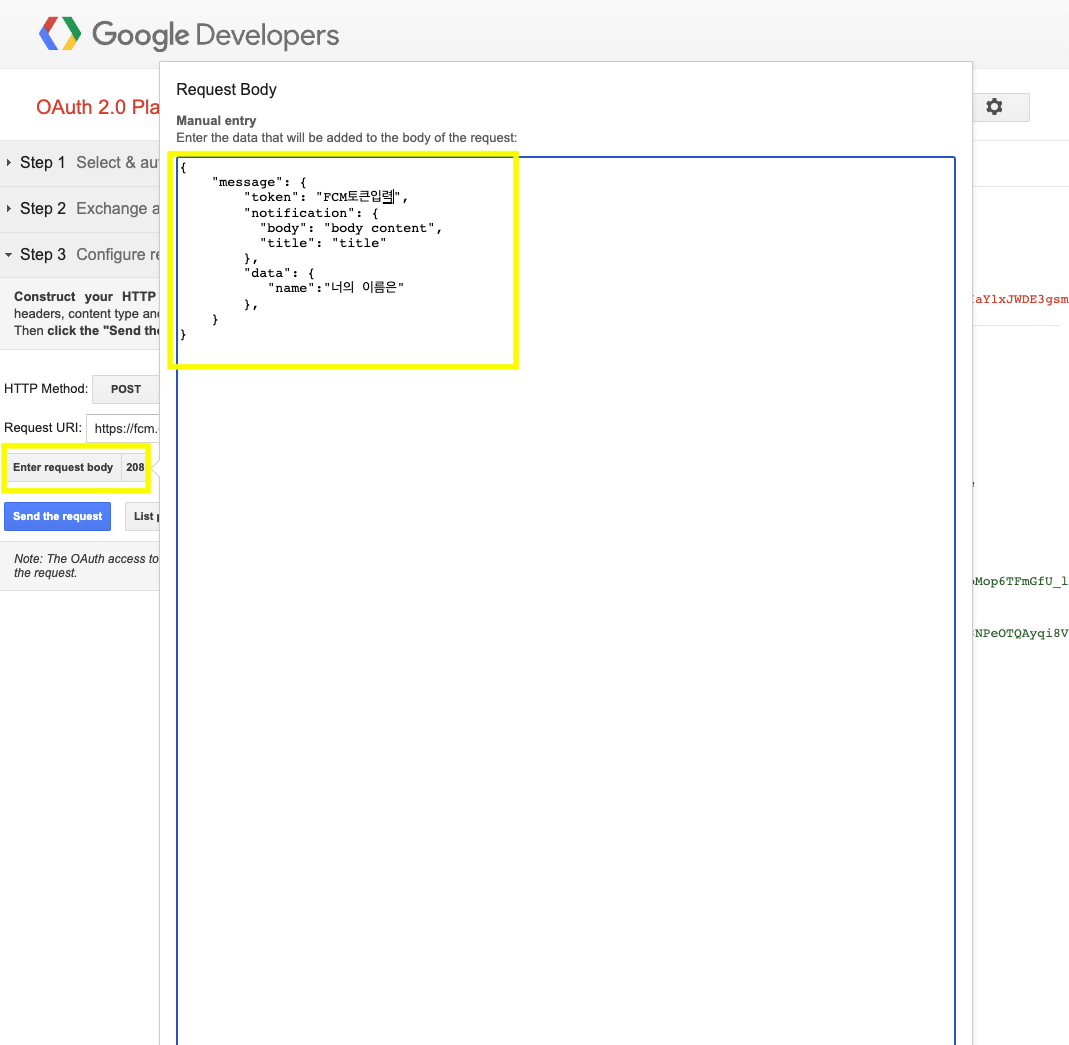This screenshot has height=1045, width=1069.
Task: Focus the Request URI field
Action: tap(123, 428)
